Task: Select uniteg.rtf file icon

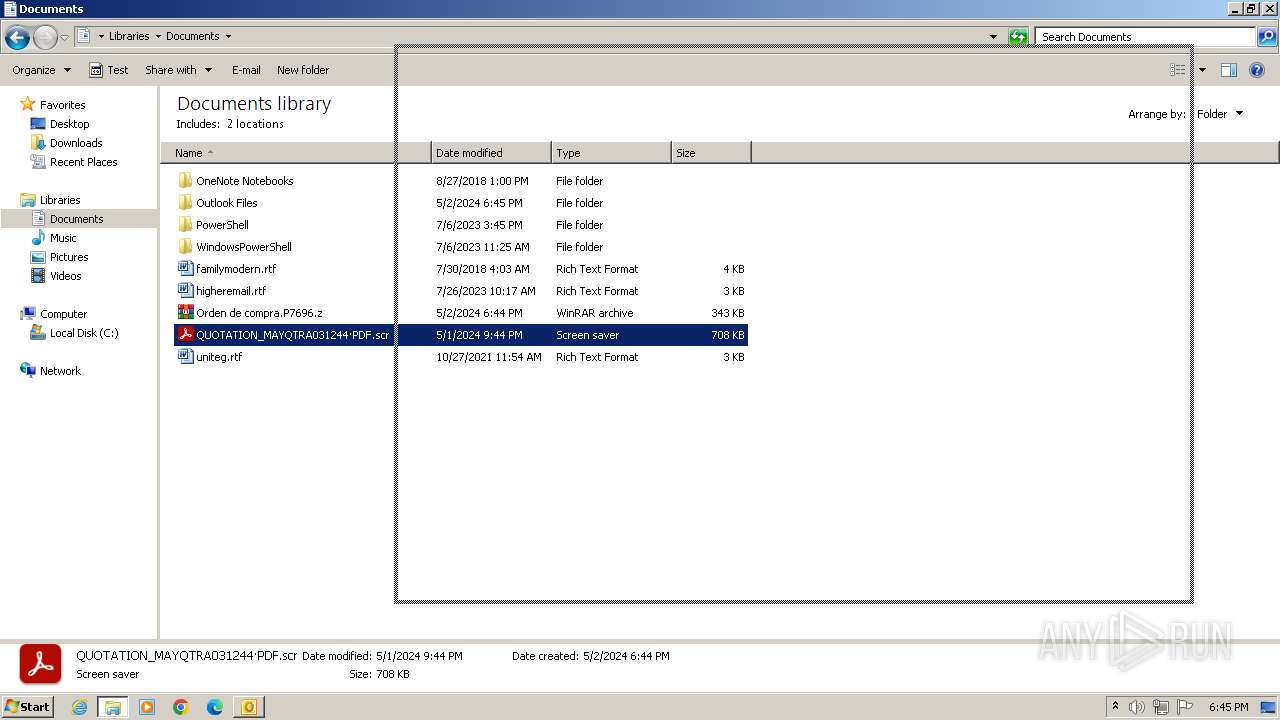Action: click(x=185, y=357)
